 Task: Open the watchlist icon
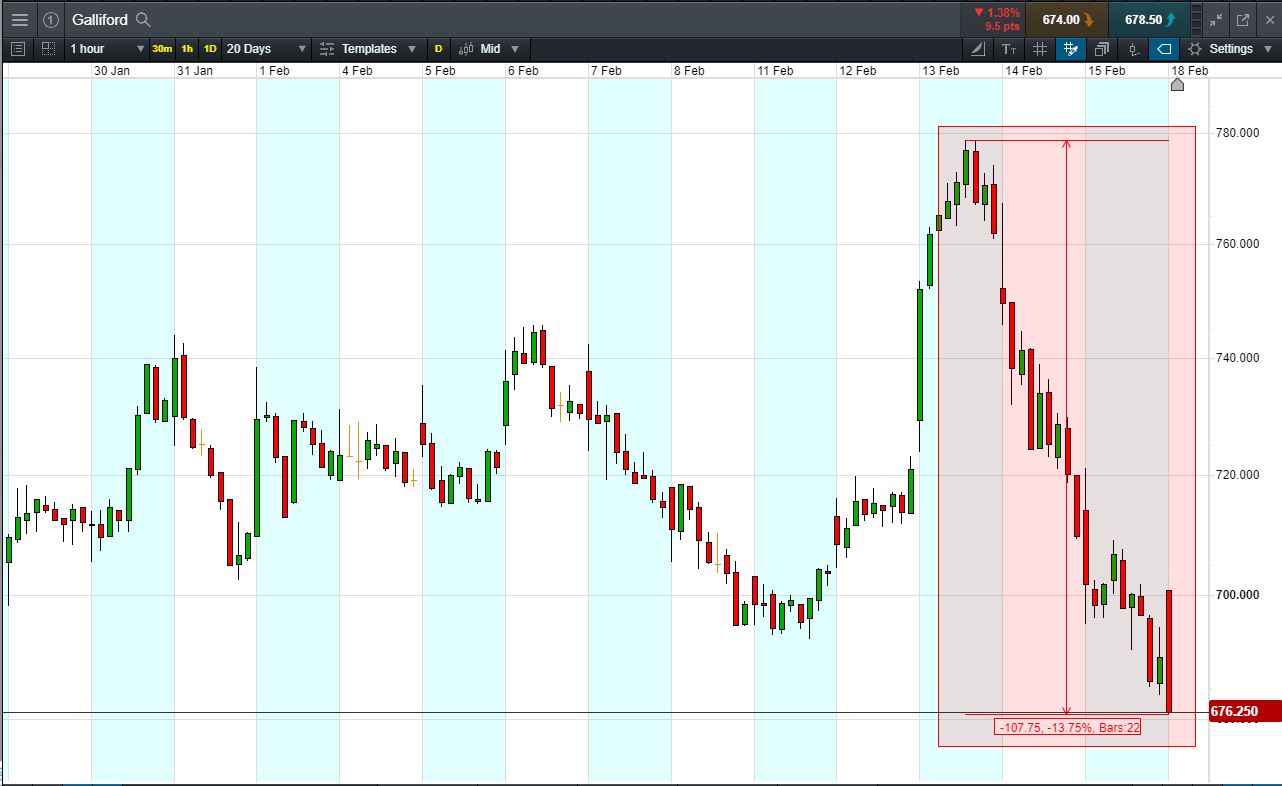(x=17, y=48)
